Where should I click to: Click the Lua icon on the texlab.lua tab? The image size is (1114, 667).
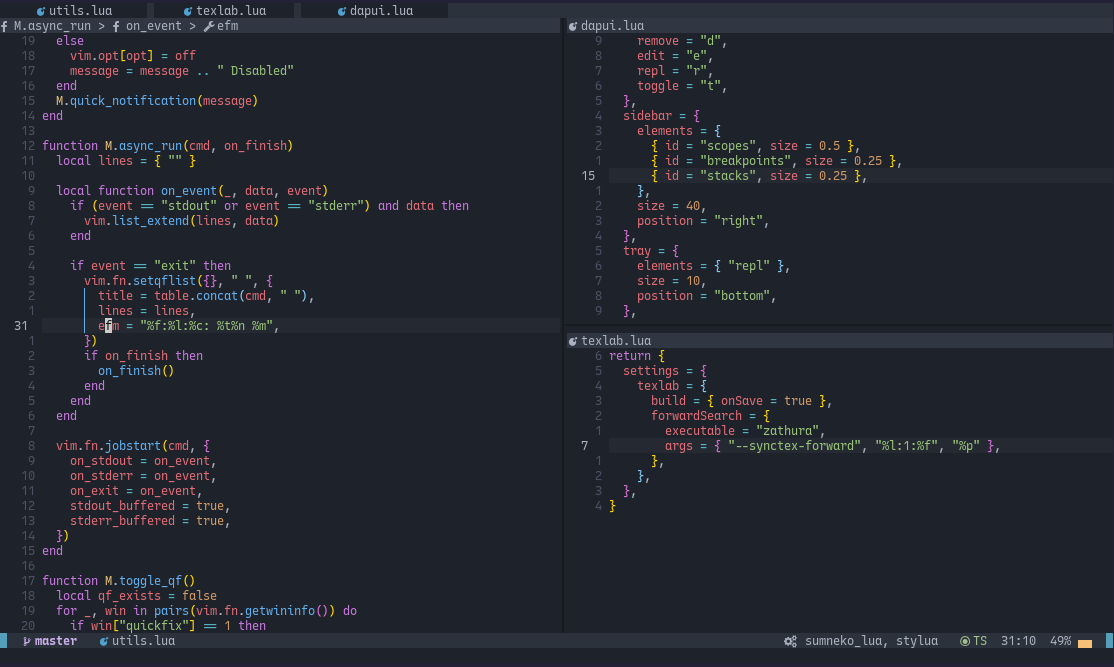pyautogui.click(x=188, y=9)
